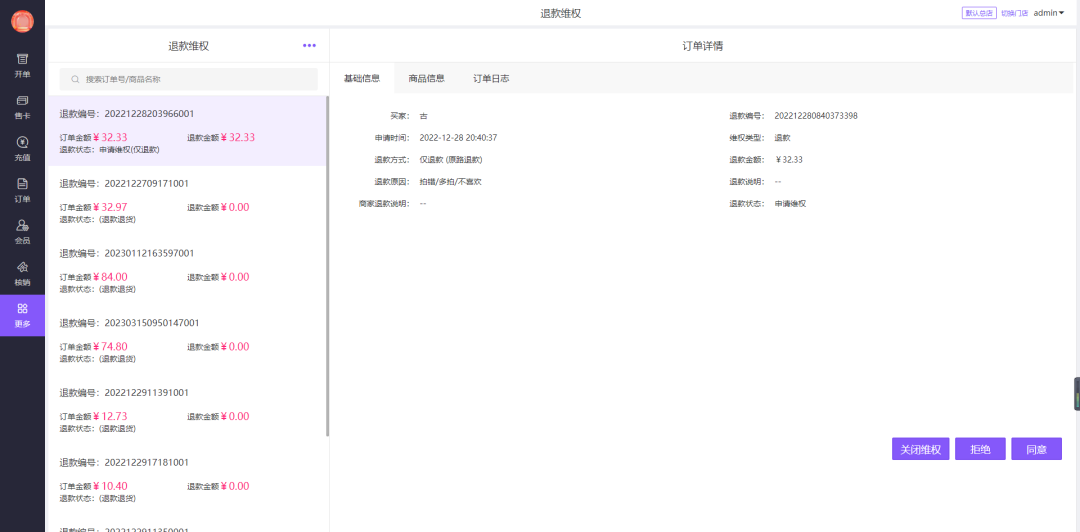Click order amount ¥10.40
This screenshot has width=1080, height=532.
tap(110, 486)
